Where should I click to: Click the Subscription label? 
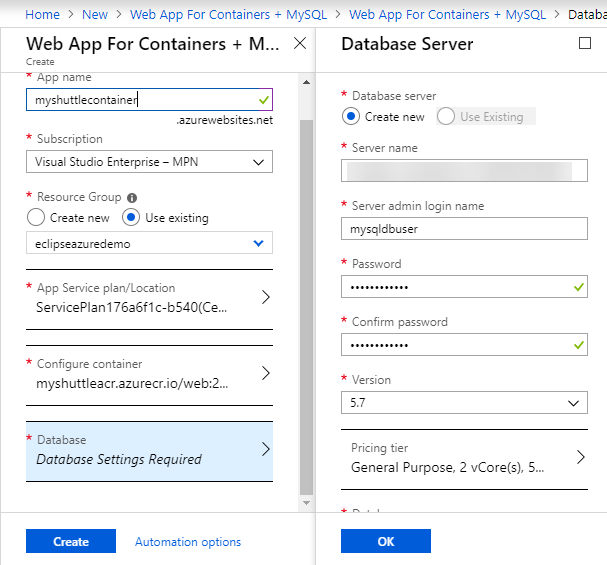70,139
